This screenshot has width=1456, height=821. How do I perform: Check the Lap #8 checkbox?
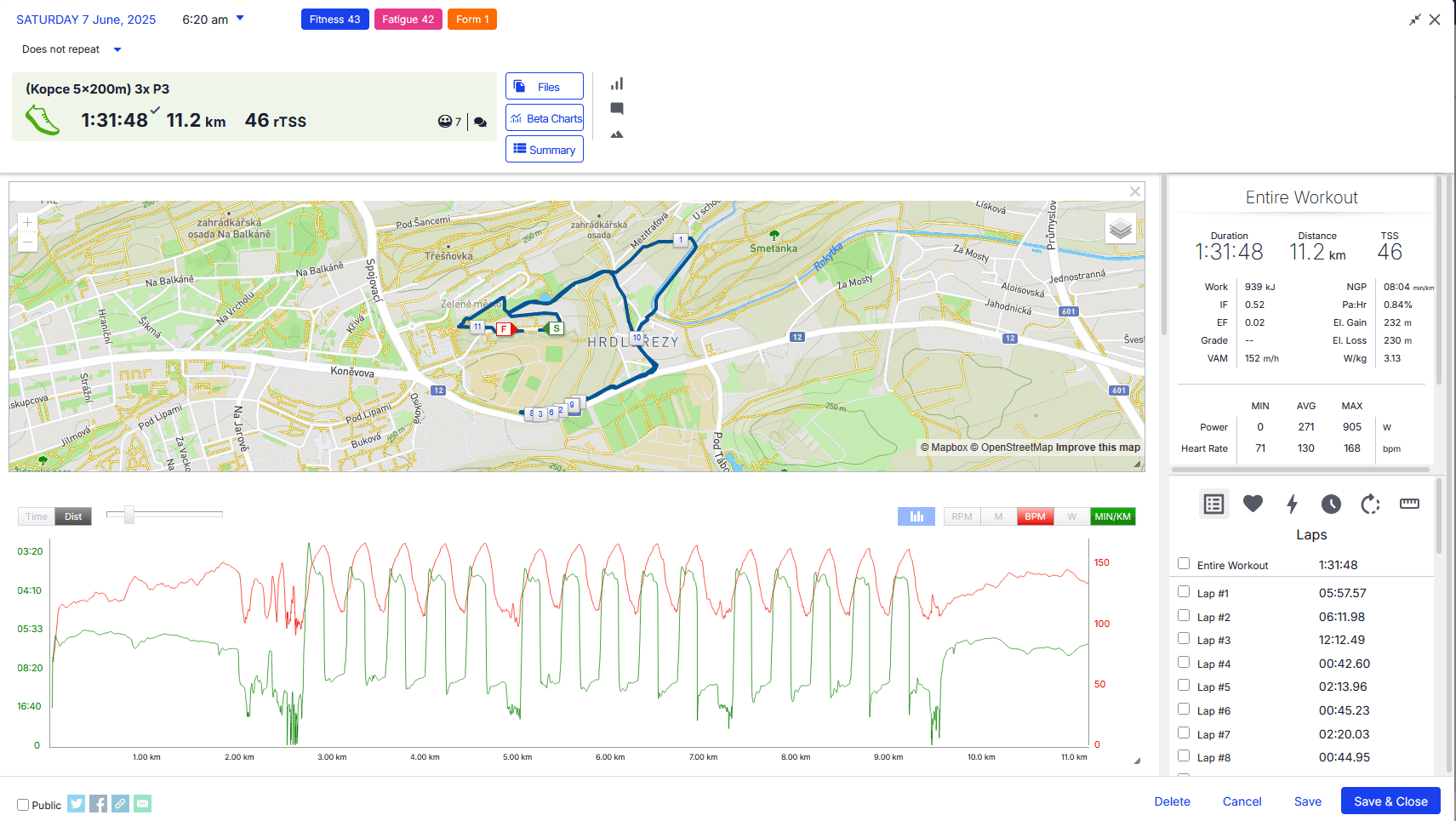[x=1184, y=755]
